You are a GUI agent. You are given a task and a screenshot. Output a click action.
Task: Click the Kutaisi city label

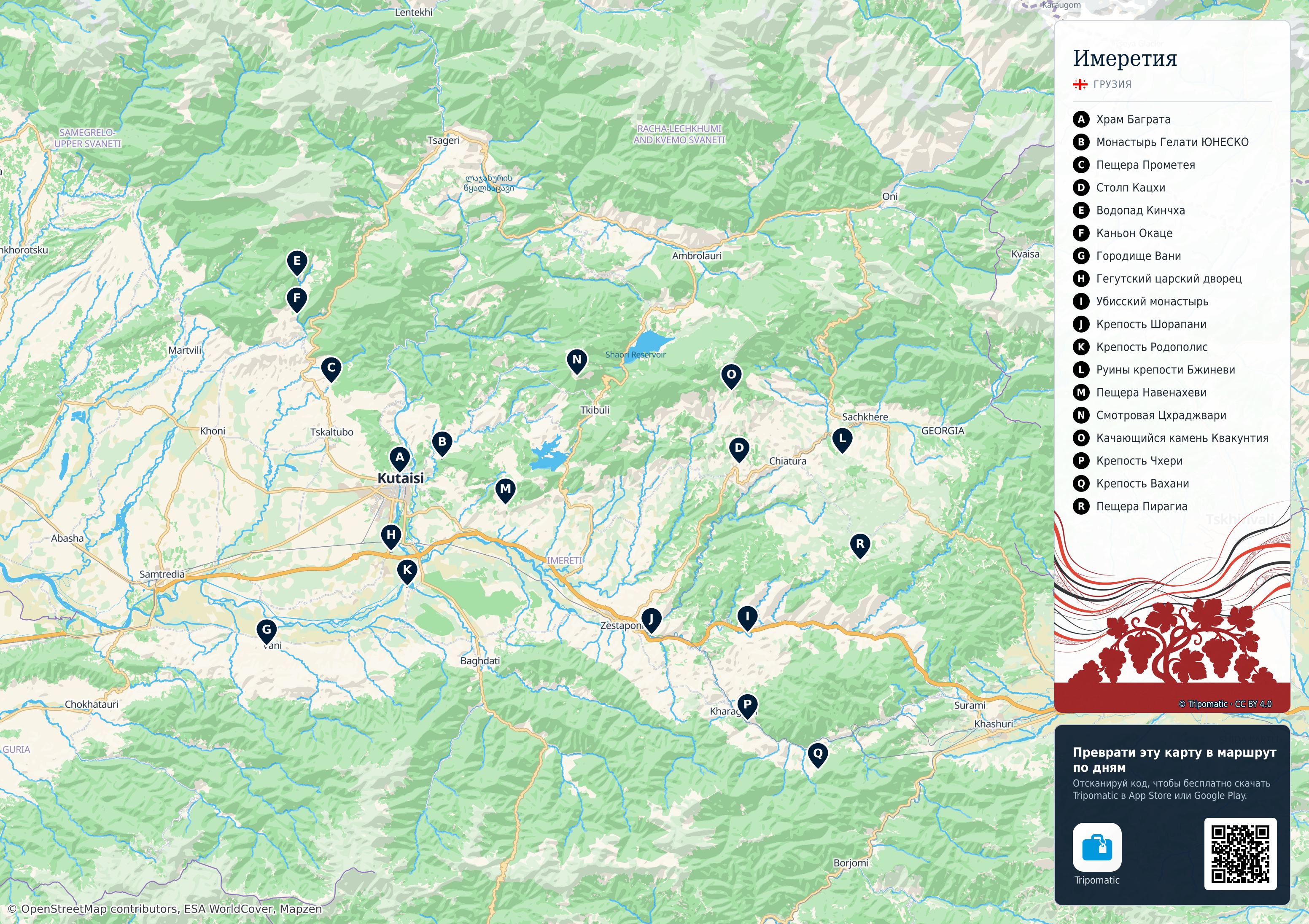point(401,478)
